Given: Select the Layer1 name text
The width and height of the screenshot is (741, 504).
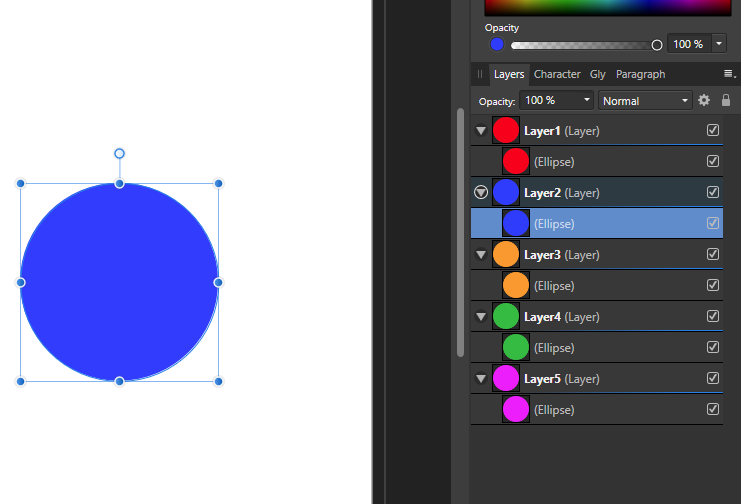Looking at the screenshot, I should [542, 131].
